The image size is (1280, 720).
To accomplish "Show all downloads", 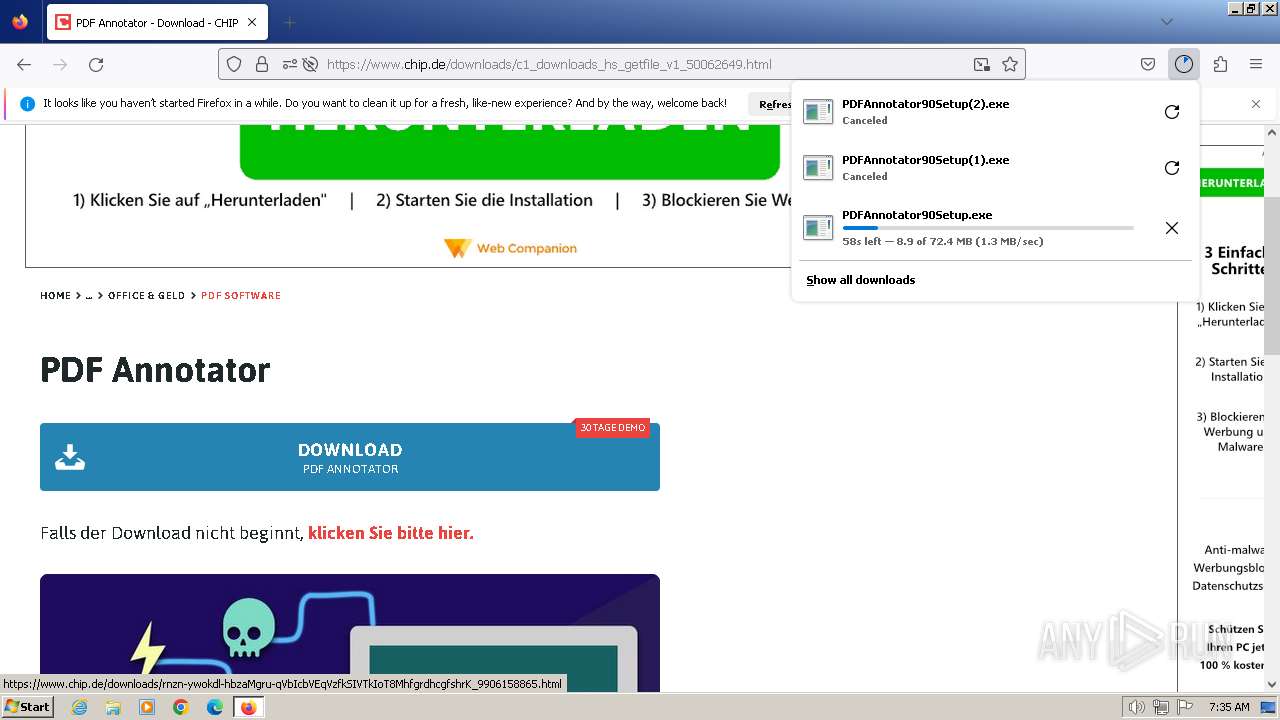I will pyautogui.click(x=861, y=280).
